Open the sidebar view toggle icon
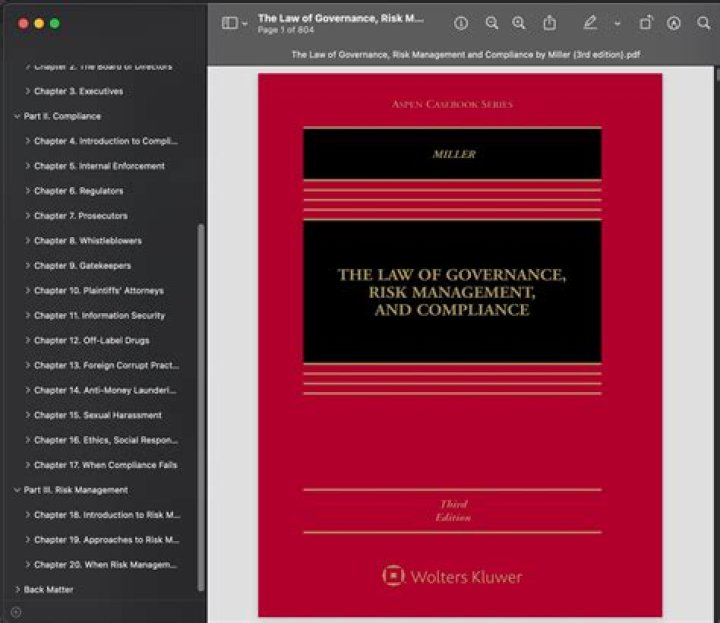The width and height of the screenshot is (720, 623). click(230, 23)
